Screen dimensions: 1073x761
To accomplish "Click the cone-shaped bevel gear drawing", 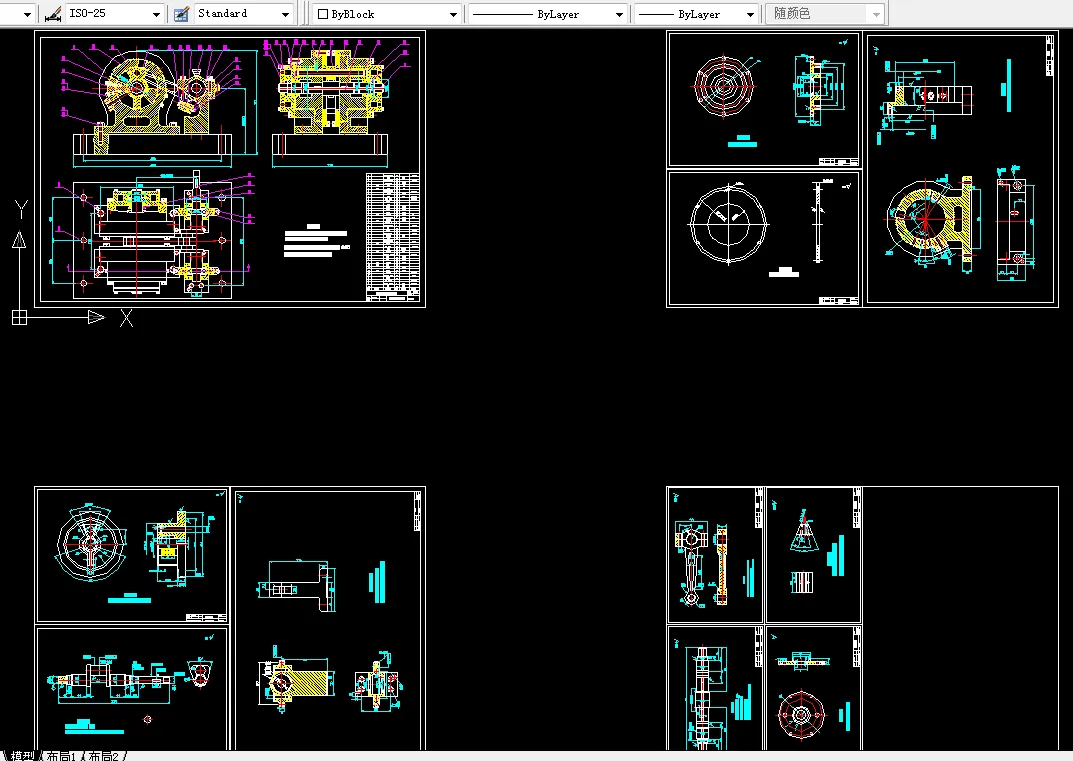I will click(804, 530).
